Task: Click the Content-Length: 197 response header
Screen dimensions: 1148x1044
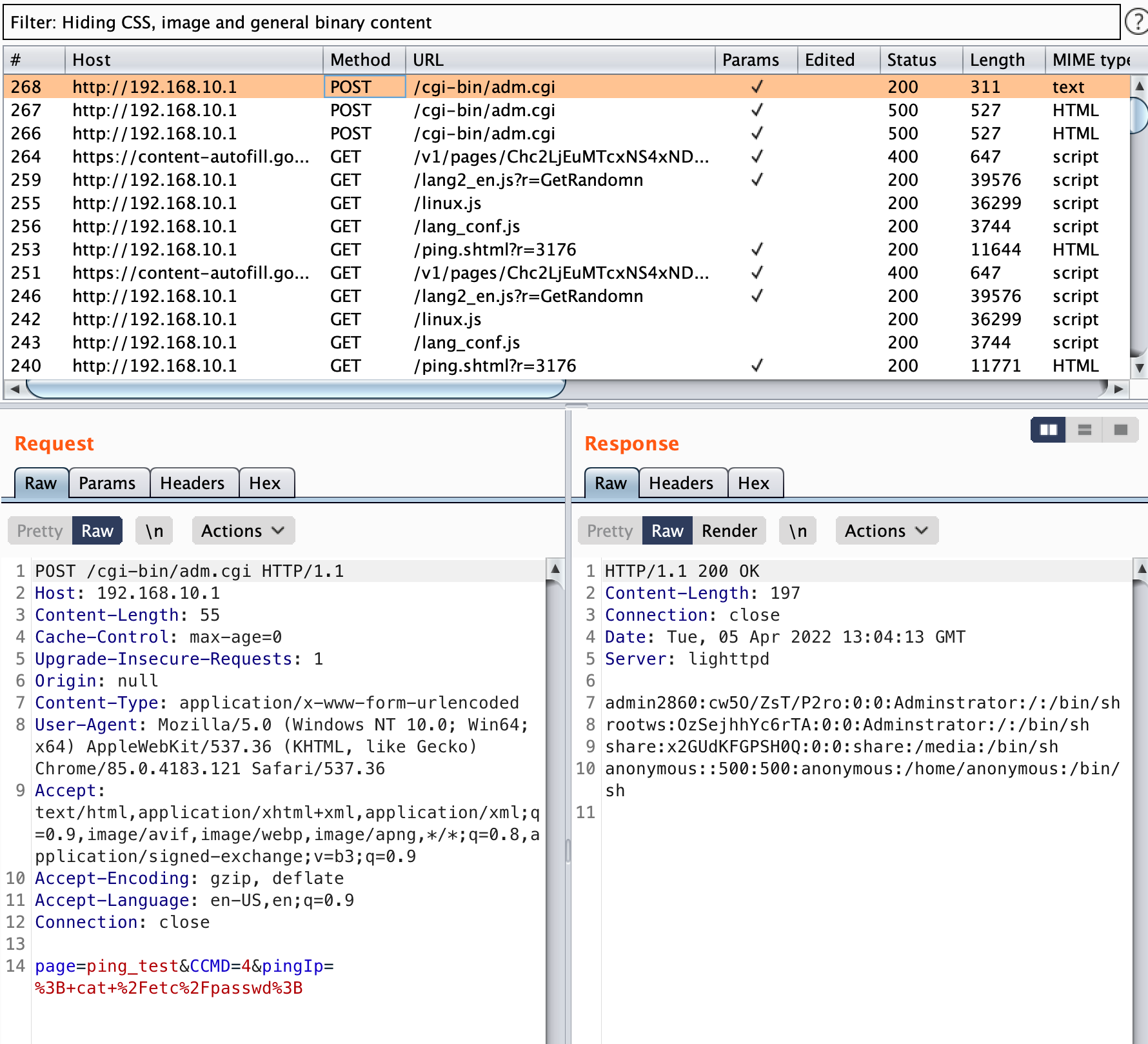Action: [x=702, y=593]
